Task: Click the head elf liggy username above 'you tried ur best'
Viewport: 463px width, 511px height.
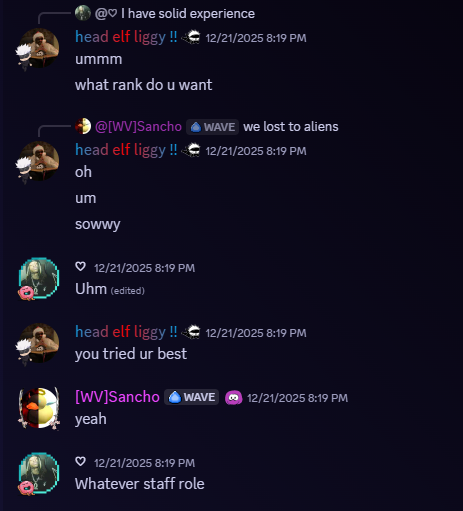Action: [x=126, y=332]
